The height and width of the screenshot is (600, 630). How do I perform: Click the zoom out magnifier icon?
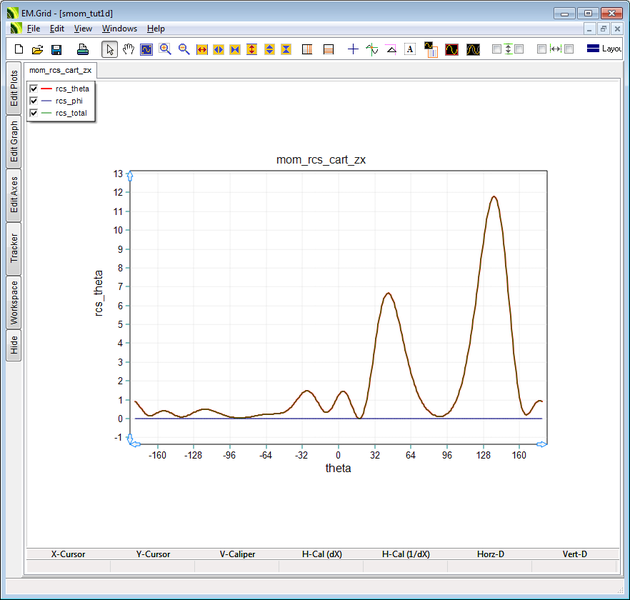184,49
